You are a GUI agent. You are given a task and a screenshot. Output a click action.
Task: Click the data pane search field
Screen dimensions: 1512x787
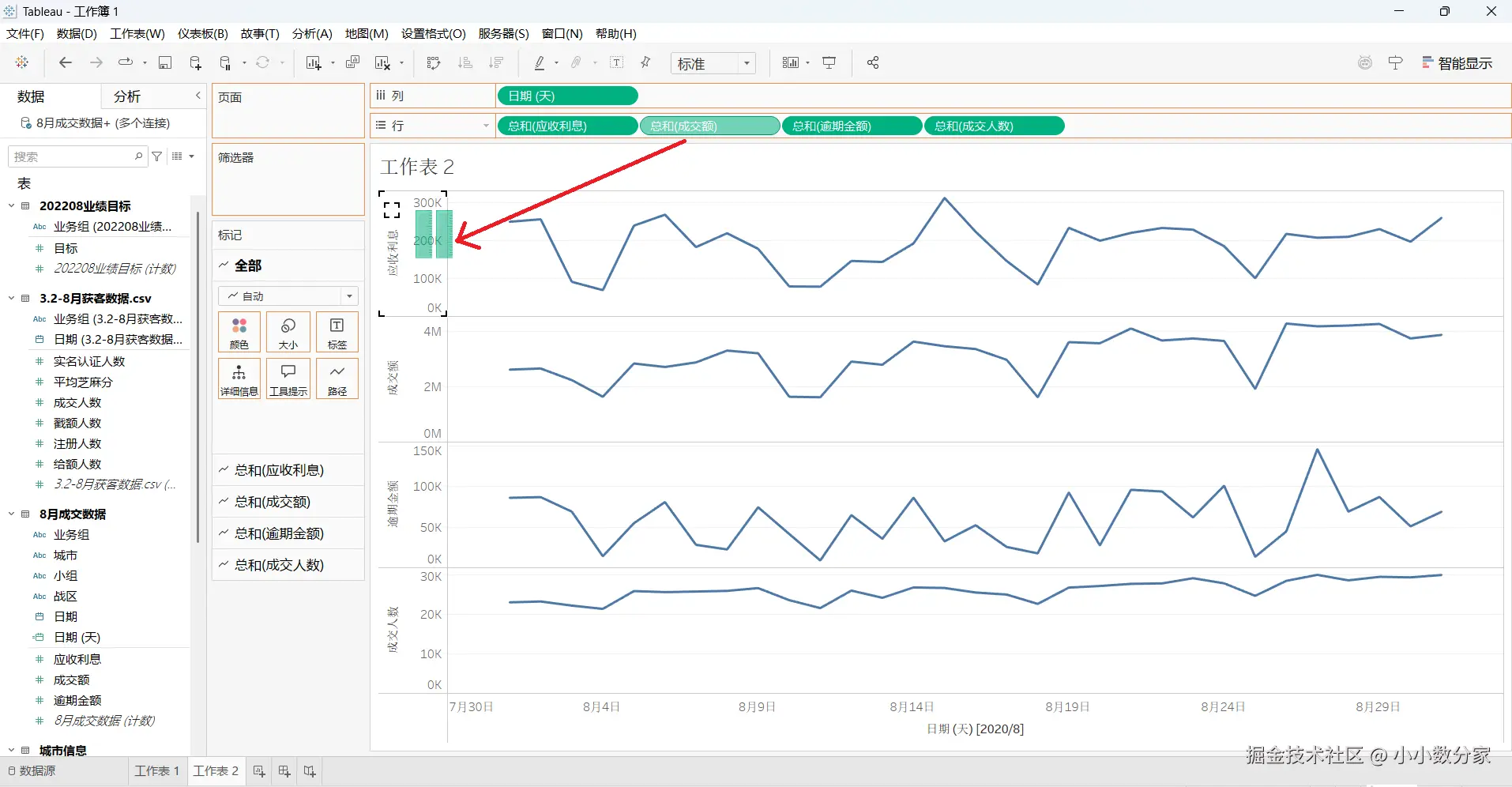tap(77, 156)
